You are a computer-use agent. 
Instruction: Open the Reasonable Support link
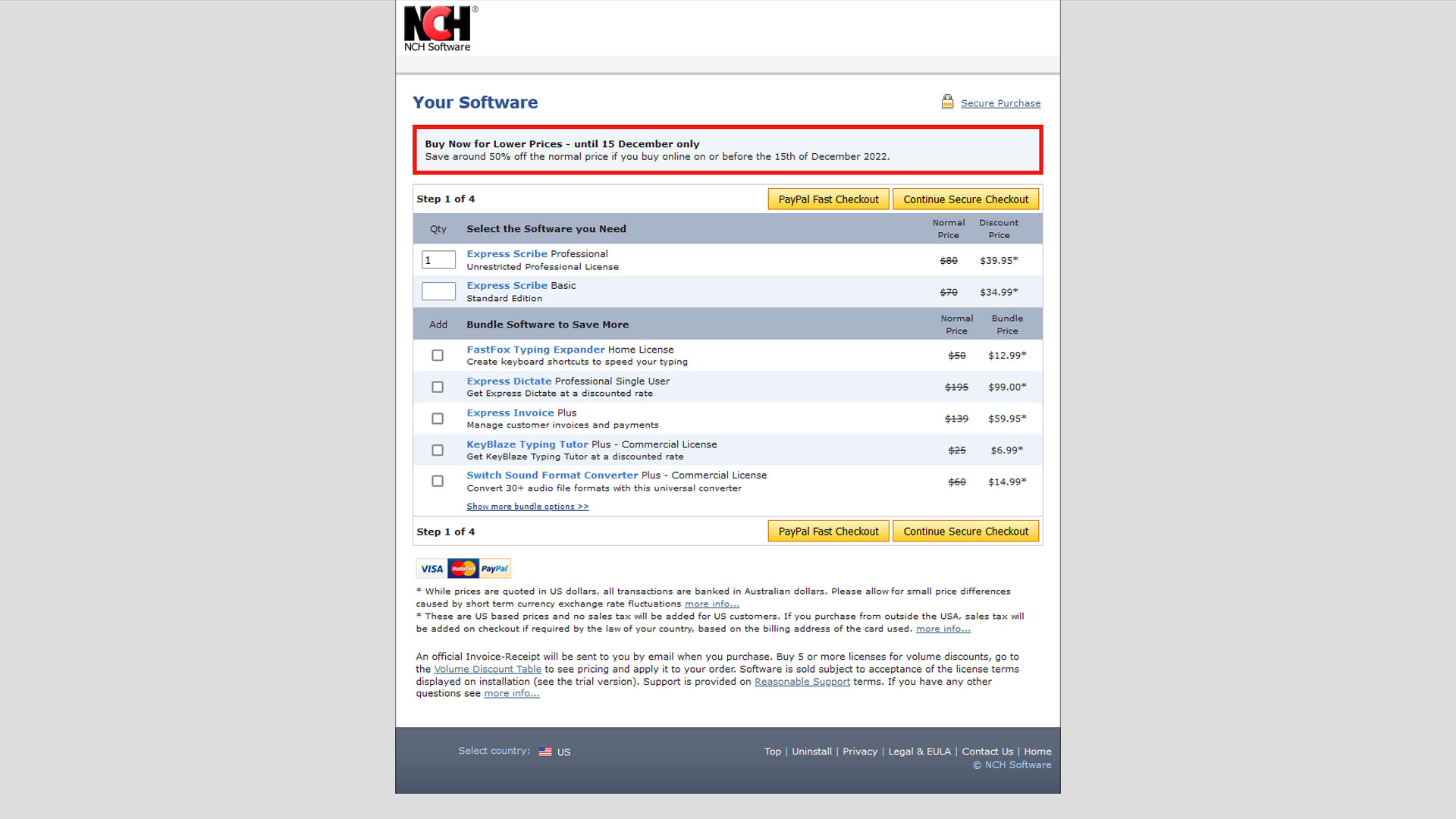802,682
